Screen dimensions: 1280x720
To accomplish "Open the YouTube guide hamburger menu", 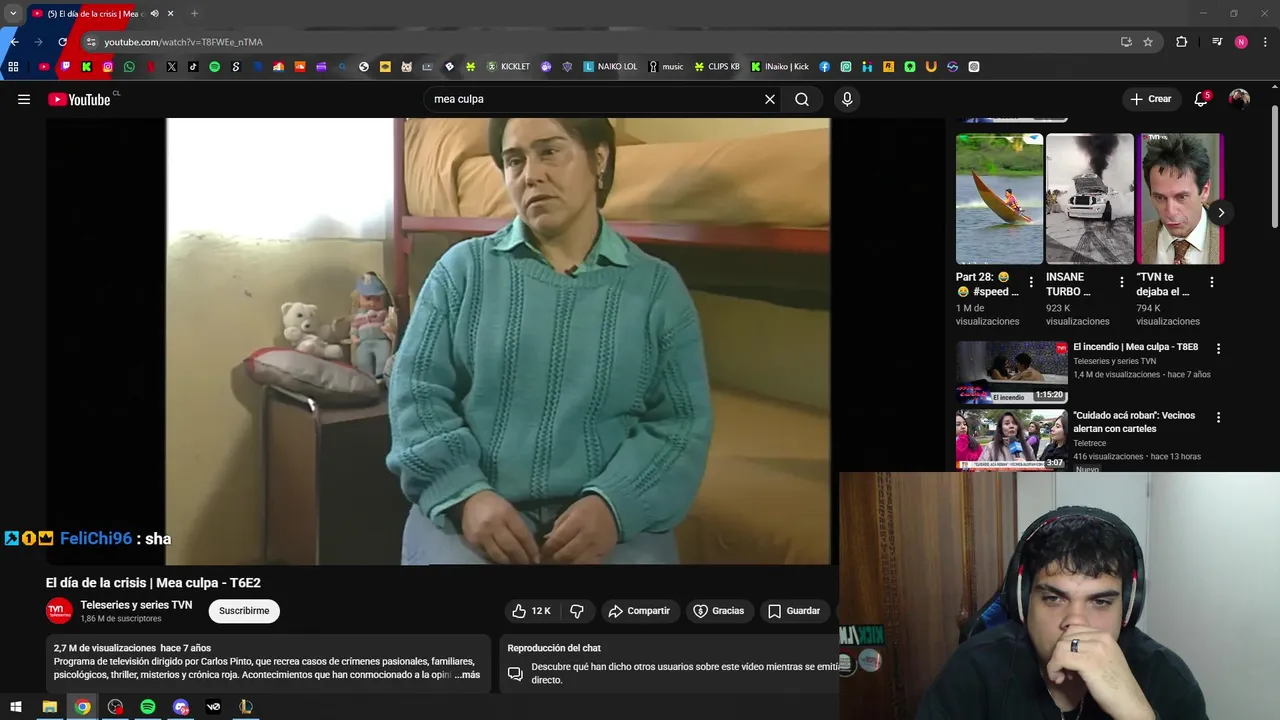I will click(24, 99).
